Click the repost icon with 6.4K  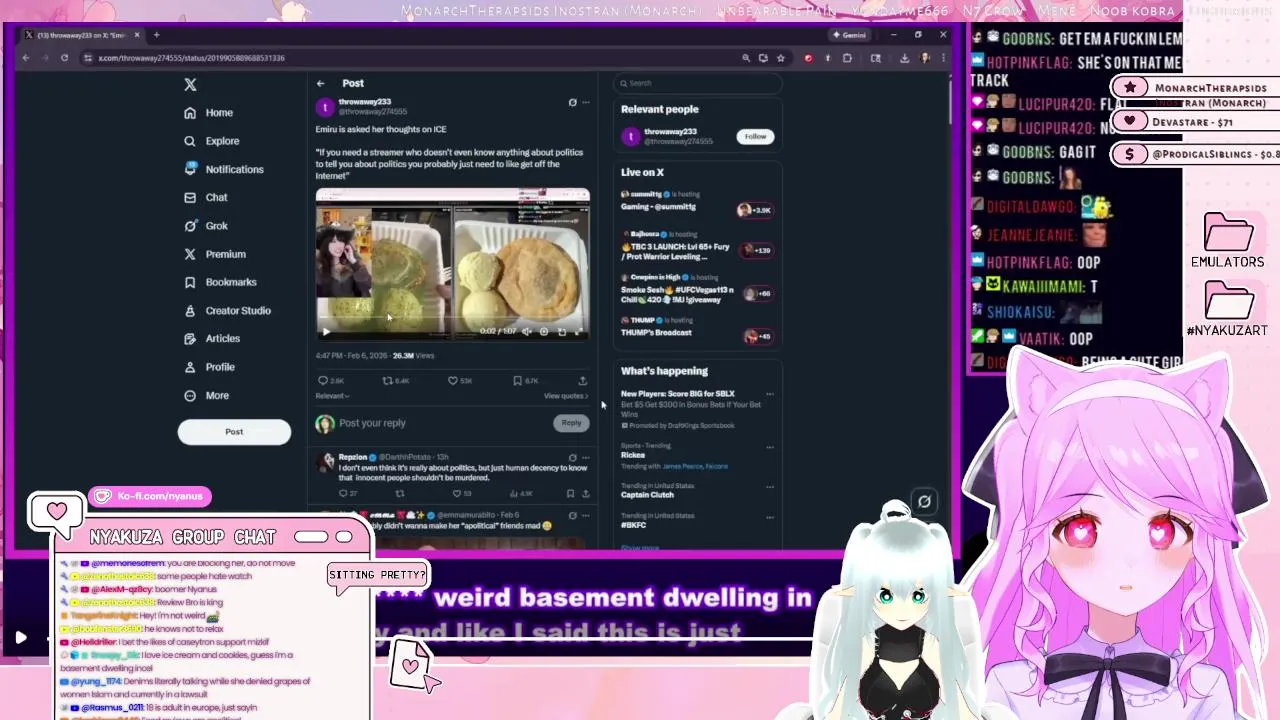tap(396, 381)
